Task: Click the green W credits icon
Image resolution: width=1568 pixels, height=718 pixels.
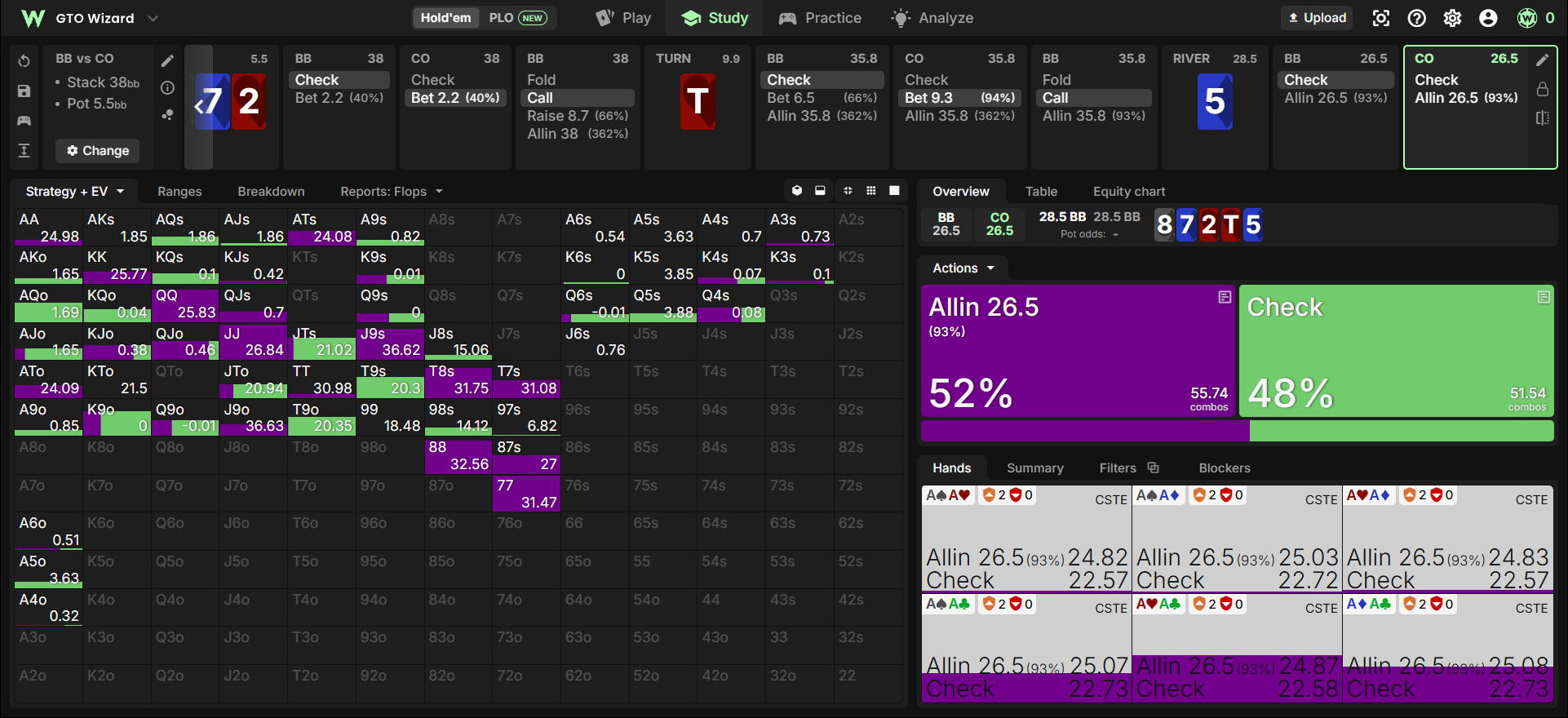Action: pyautogui.click(x=1527, y=18)
